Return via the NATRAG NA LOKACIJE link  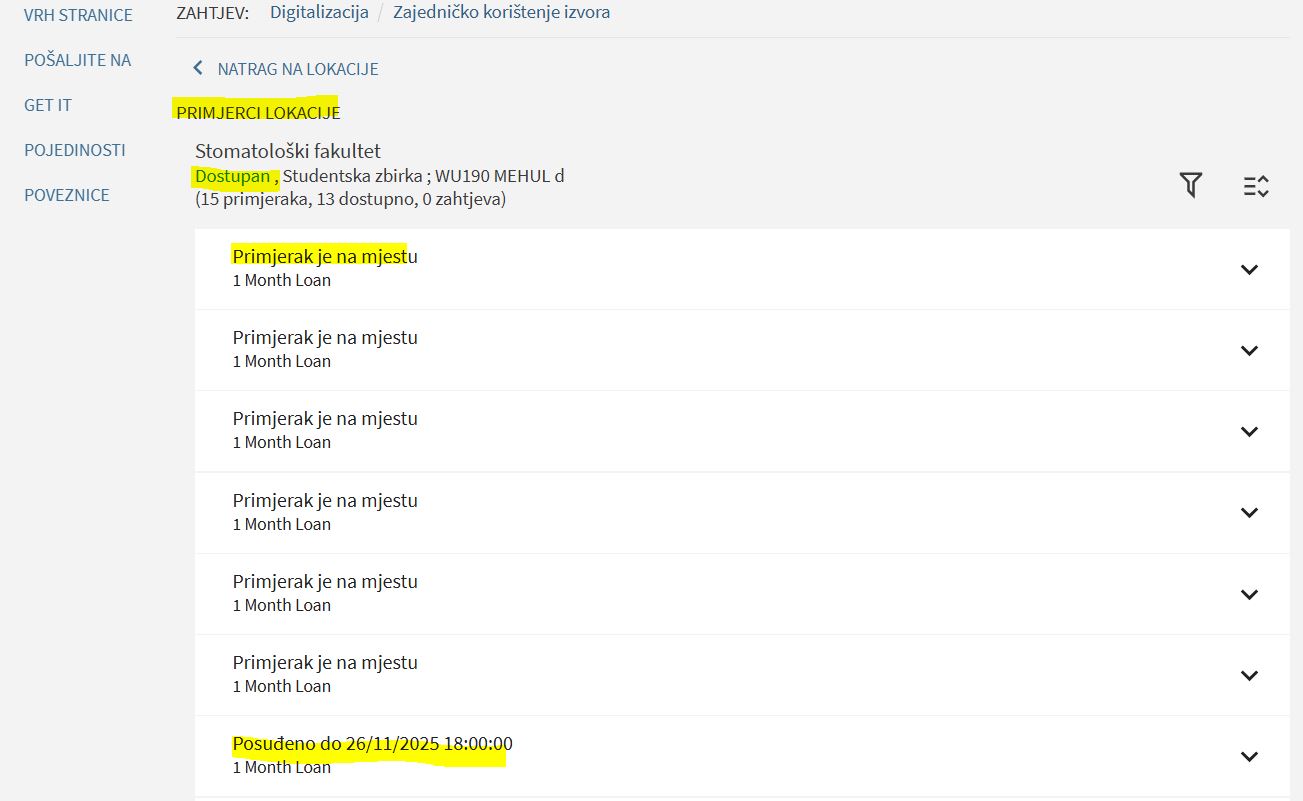[x=297, y=69]
